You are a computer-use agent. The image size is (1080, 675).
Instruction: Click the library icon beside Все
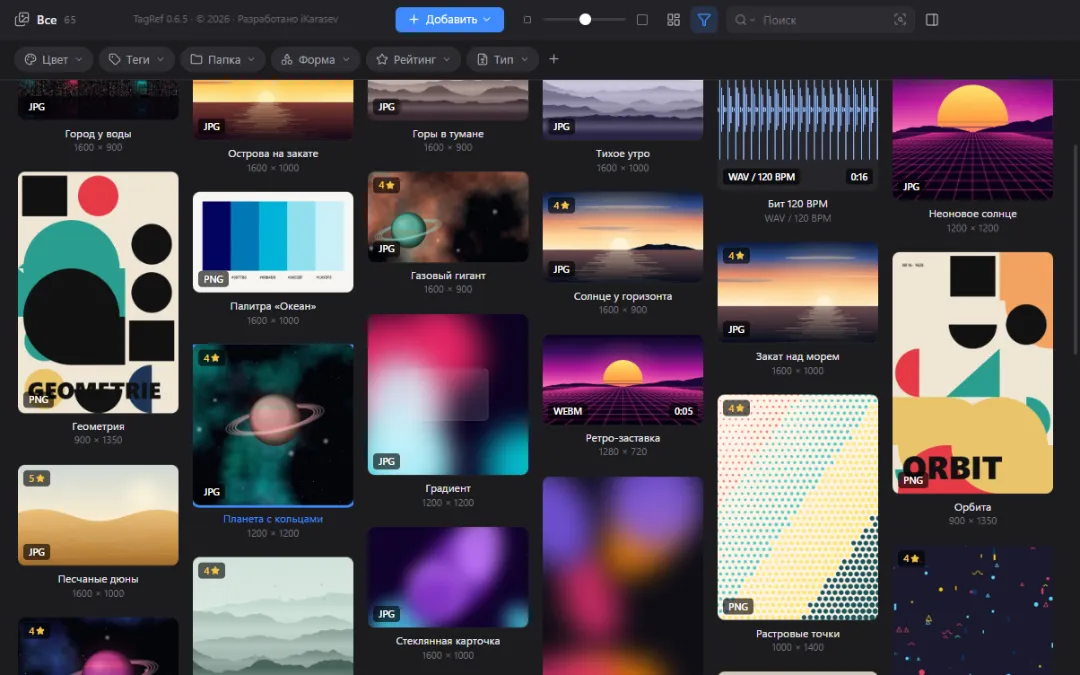(x=22, y=19)
